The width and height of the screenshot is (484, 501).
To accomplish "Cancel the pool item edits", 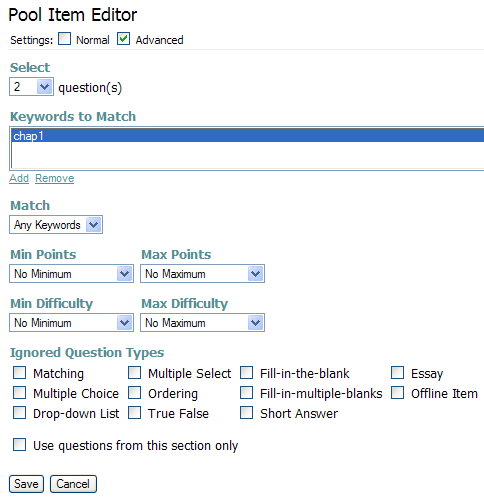I will click(73, 484).
